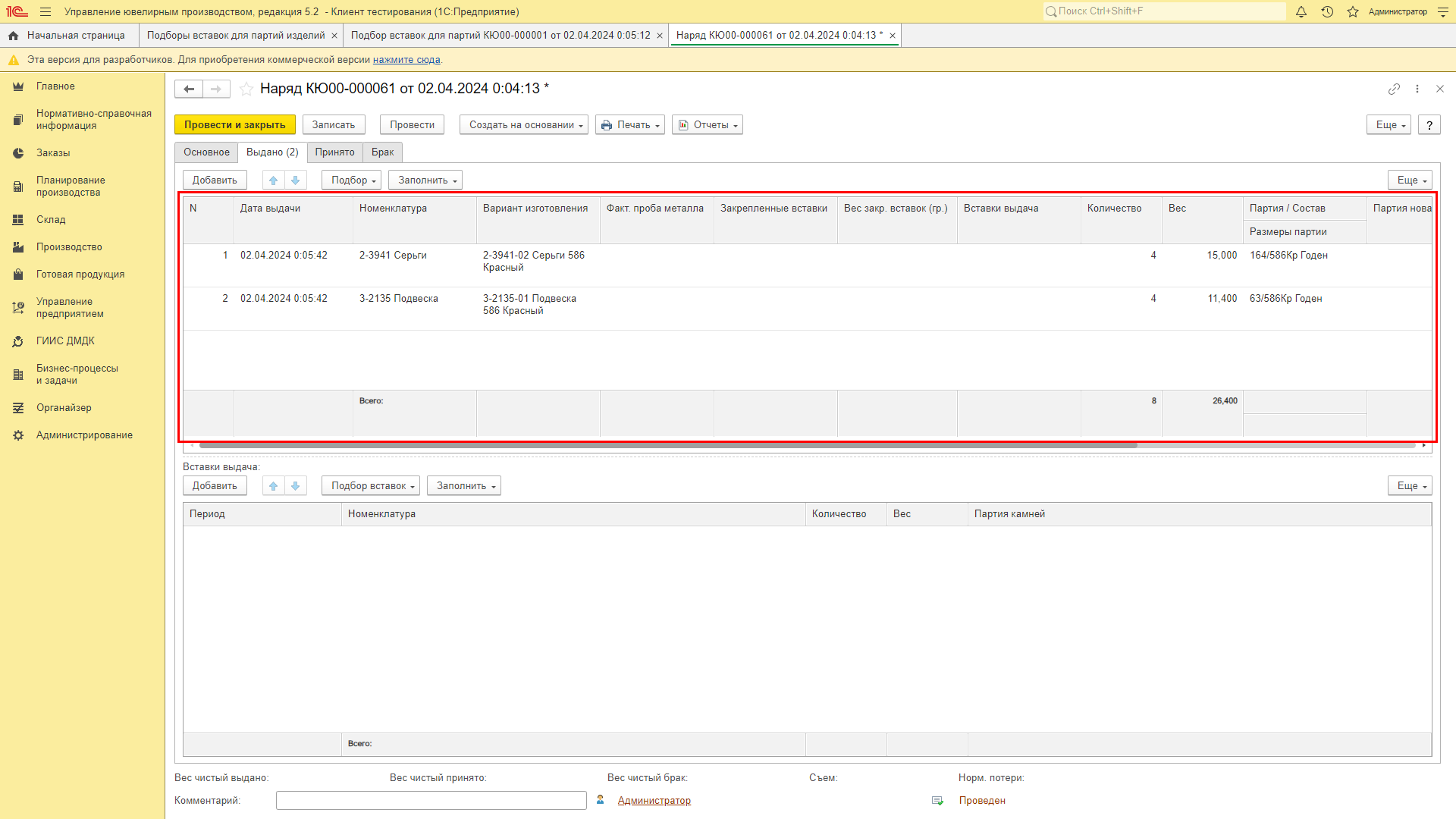Open the Органайзер section in the sidebar
Screen dimensions: 1456x819
pyautogui.click(x=64, y=408)
